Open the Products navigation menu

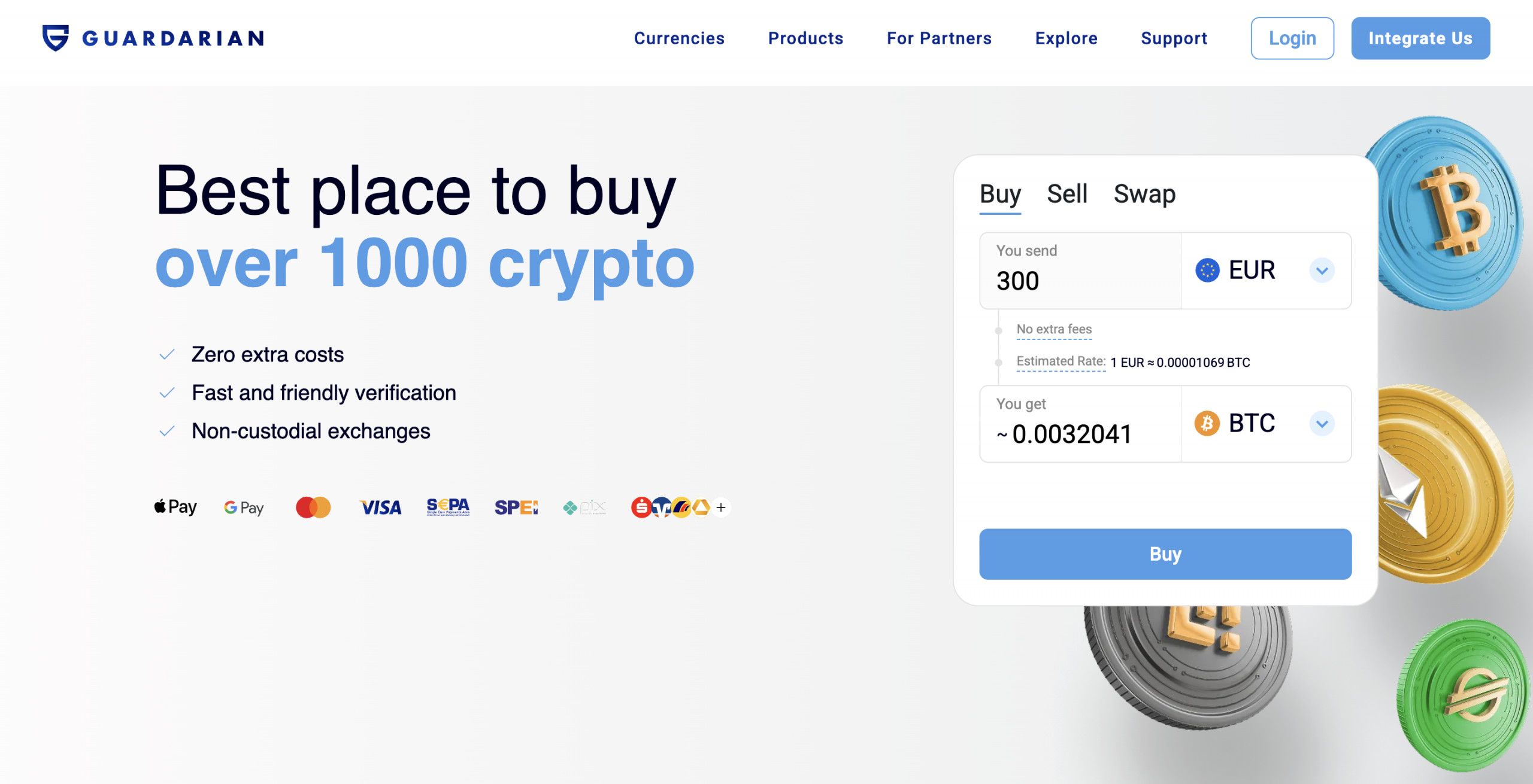(805, 38)
